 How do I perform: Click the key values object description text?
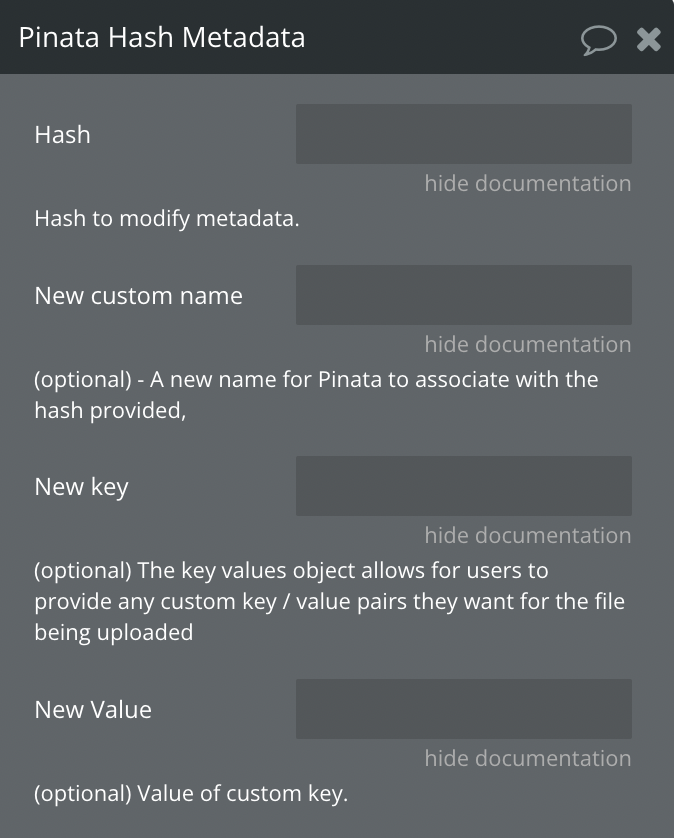329,601
